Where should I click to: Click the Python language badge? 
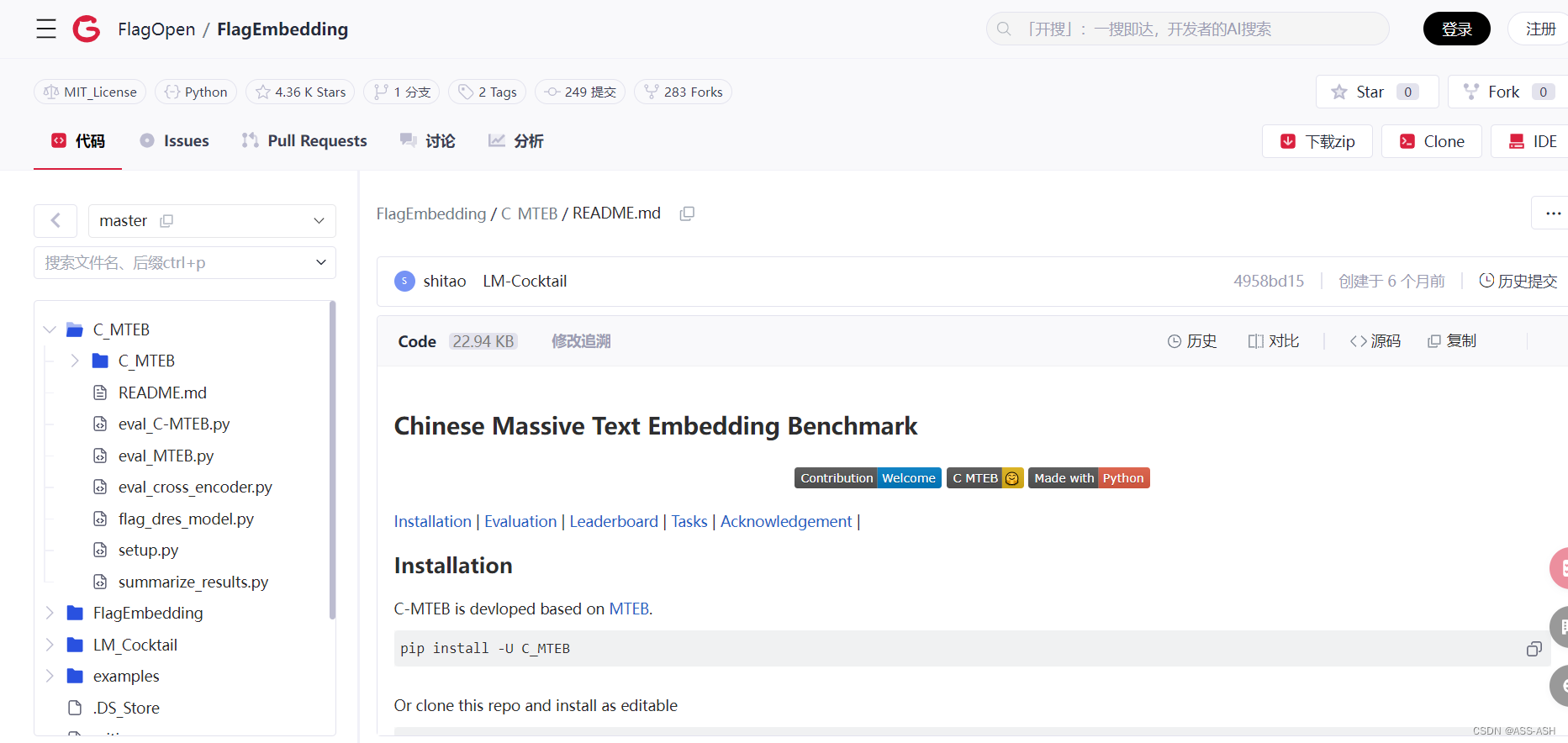(x=196, y=92)
